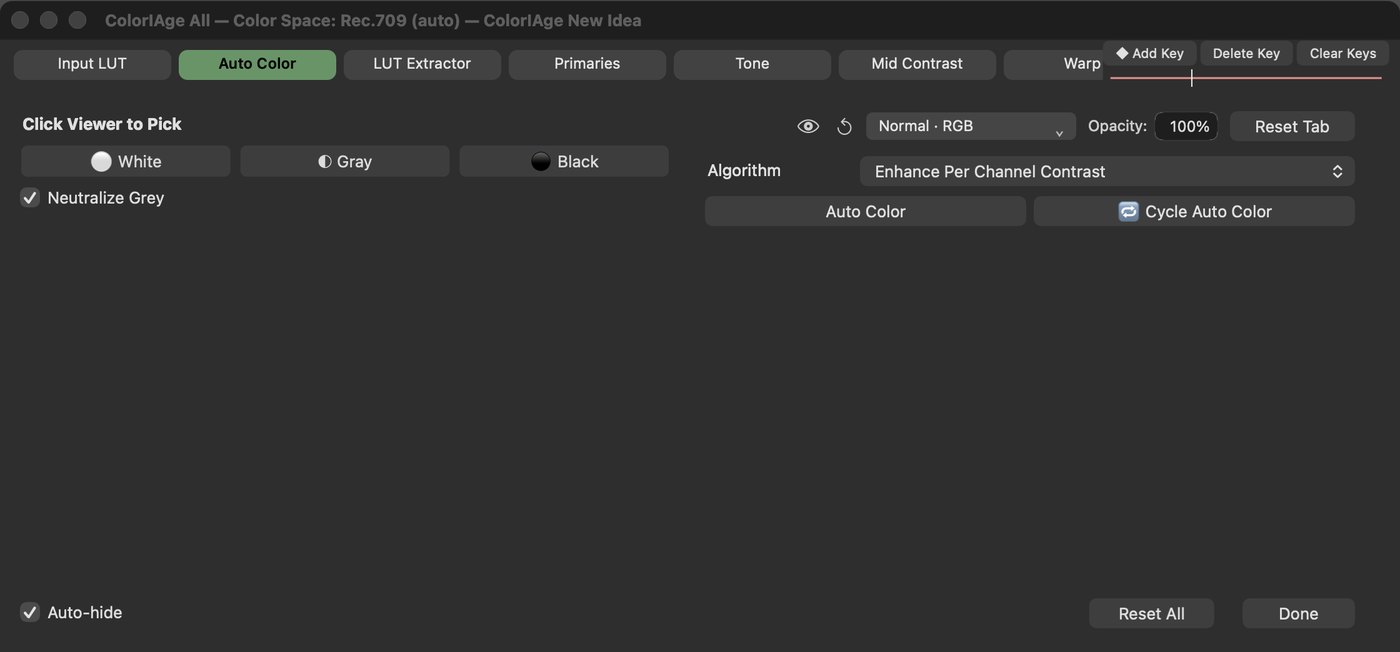Pick the Black point button
The image size is (1400, 652).
tap(564, 161)
